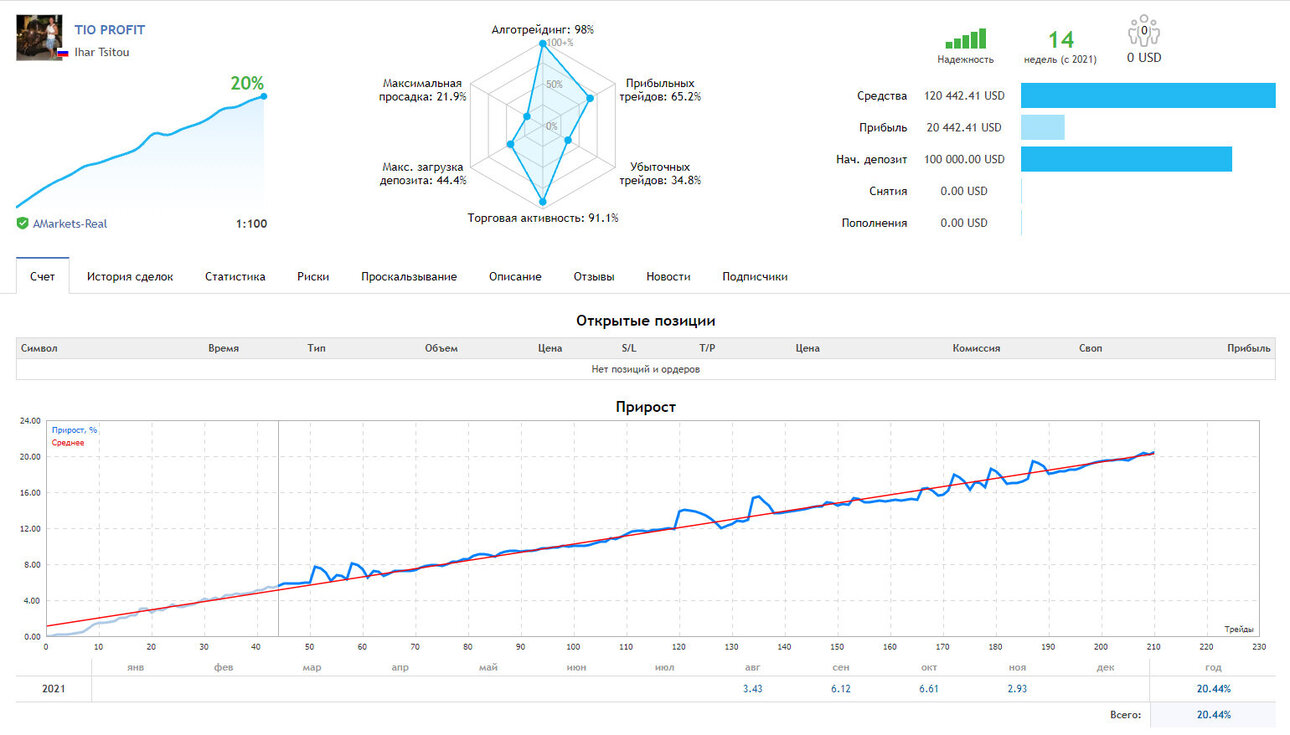
Task: Click the 100 000.00 USD deposit value
Action: 963,159
